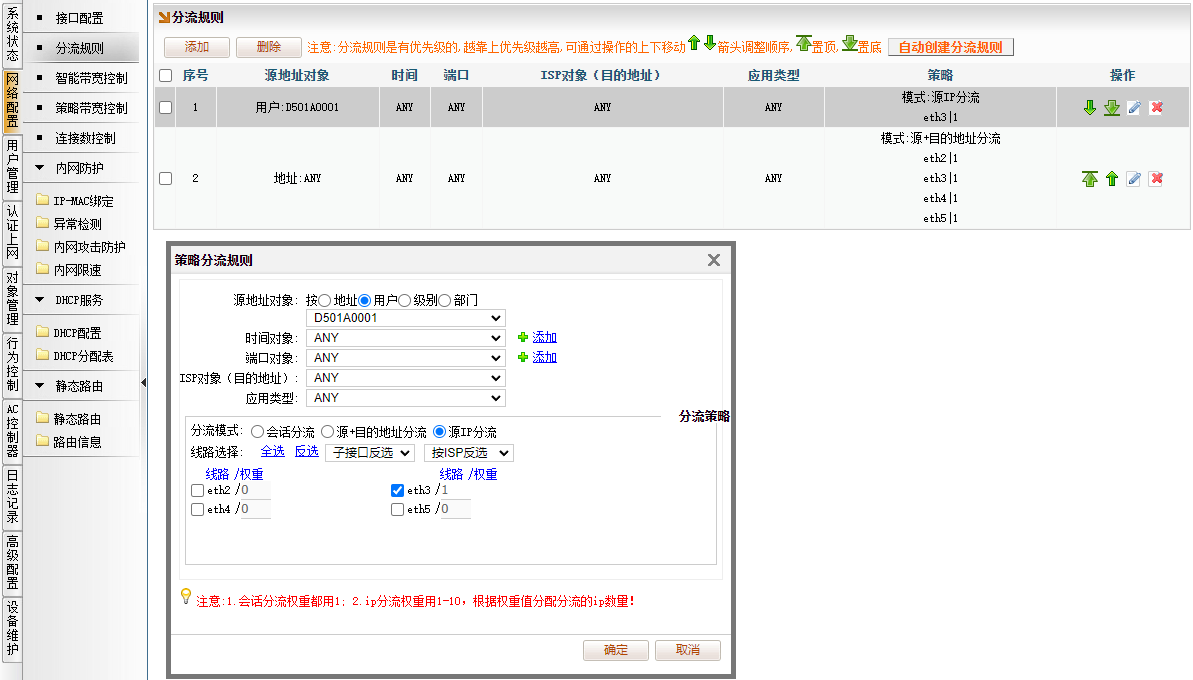Select the 会话分流 radio button
This screenshot has height=680, width=1193.
[x=258, y=432]
